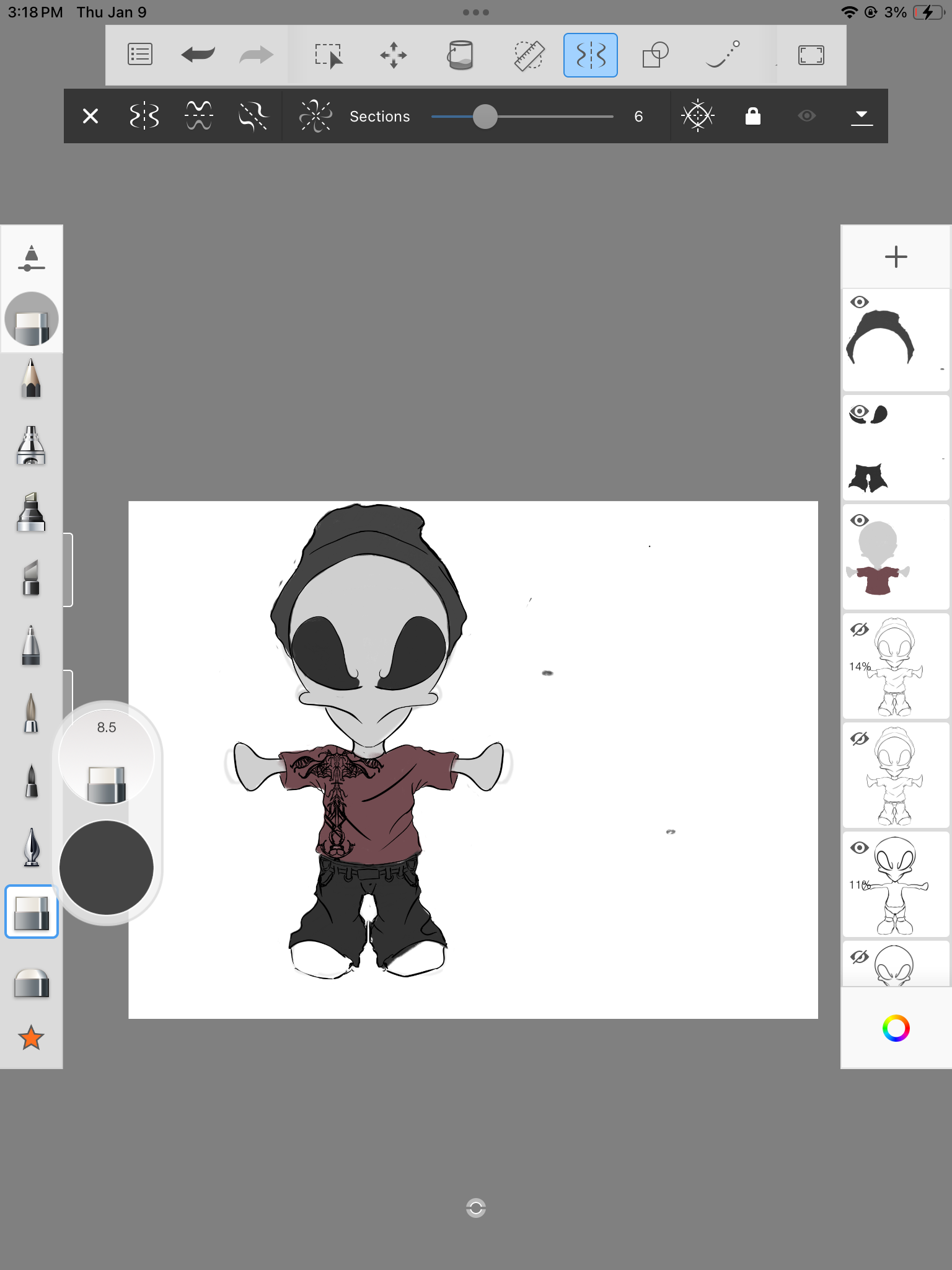
Task: Adjust the brush size puck 8.5
Action: tap(107, 757)
